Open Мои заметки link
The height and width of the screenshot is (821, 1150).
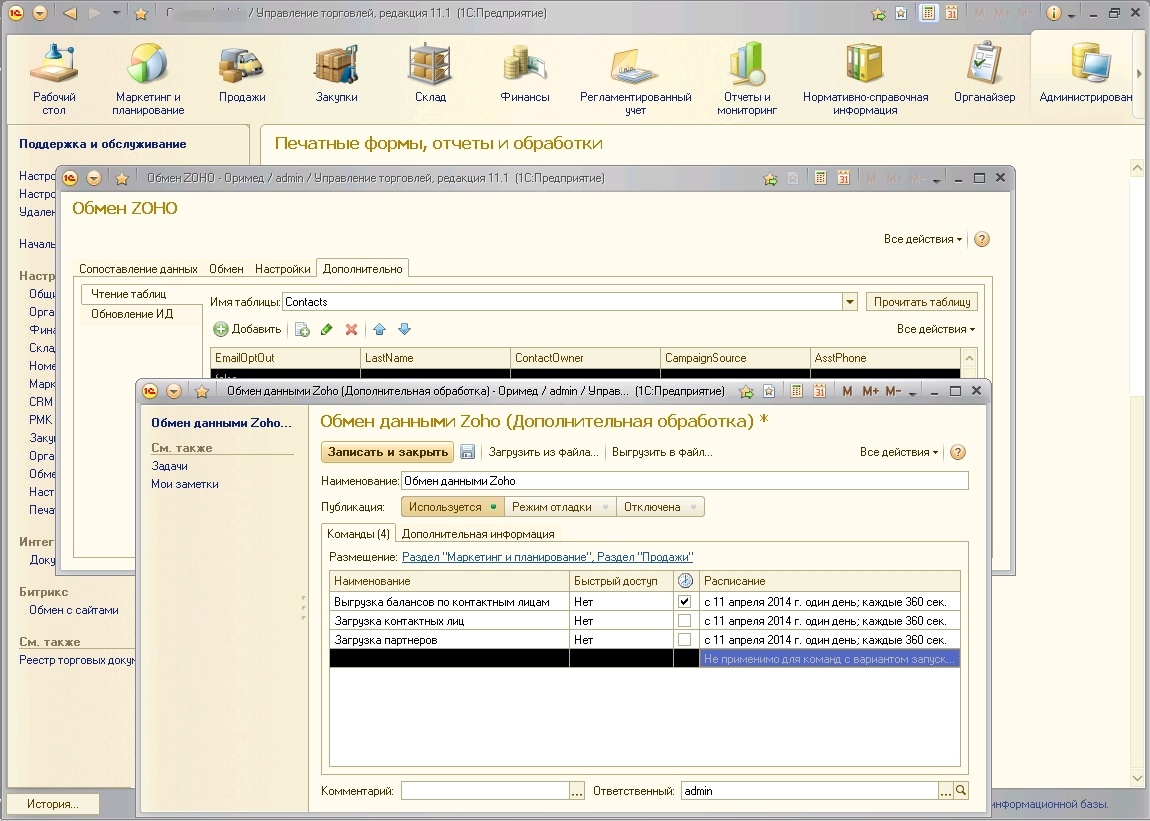(x=185, y=484)
